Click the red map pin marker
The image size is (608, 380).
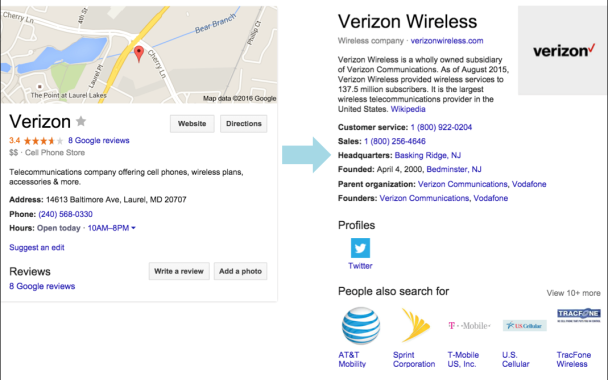tap(139, 54)
